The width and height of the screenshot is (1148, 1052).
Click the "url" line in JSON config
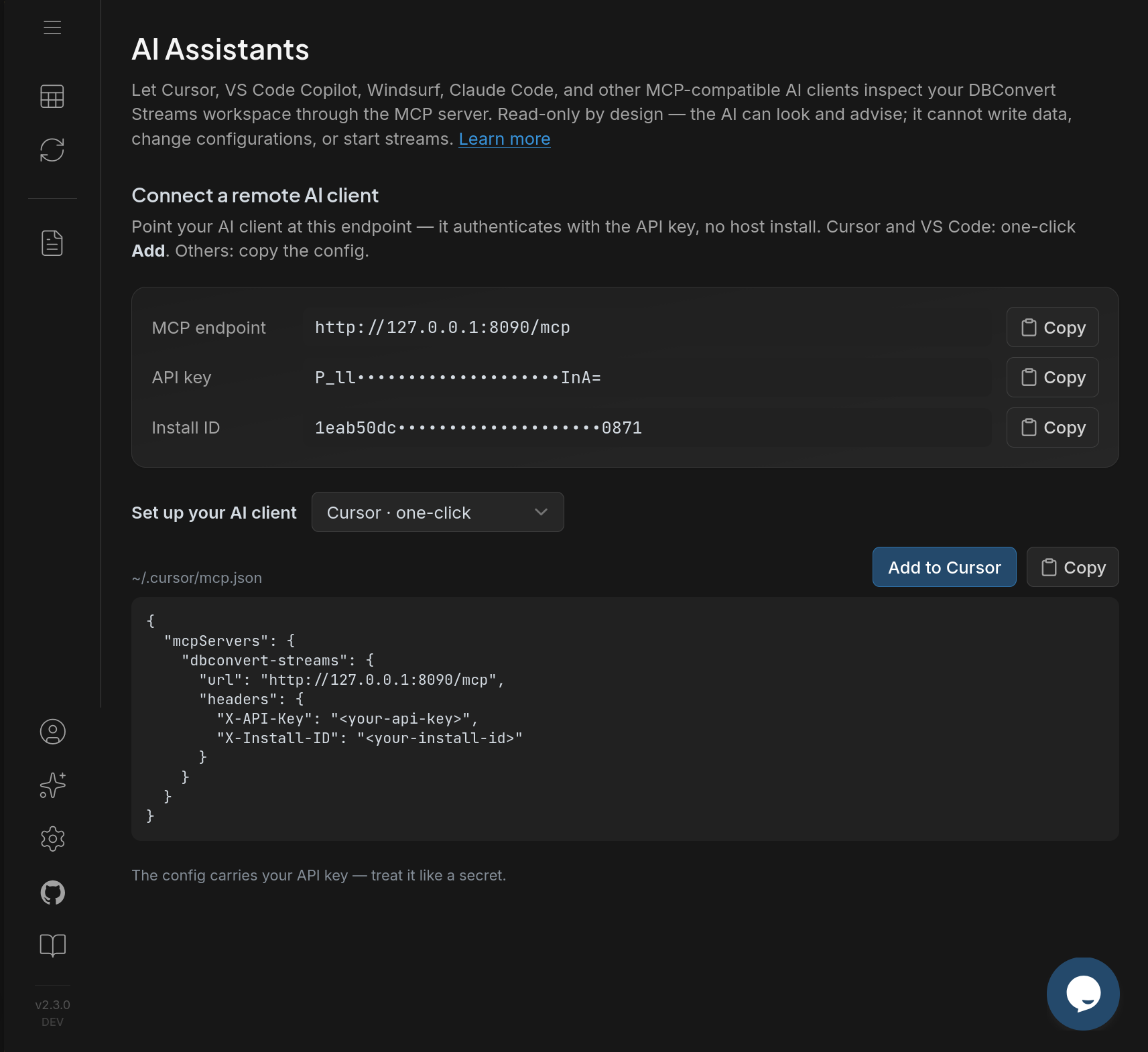pos(351,679)
